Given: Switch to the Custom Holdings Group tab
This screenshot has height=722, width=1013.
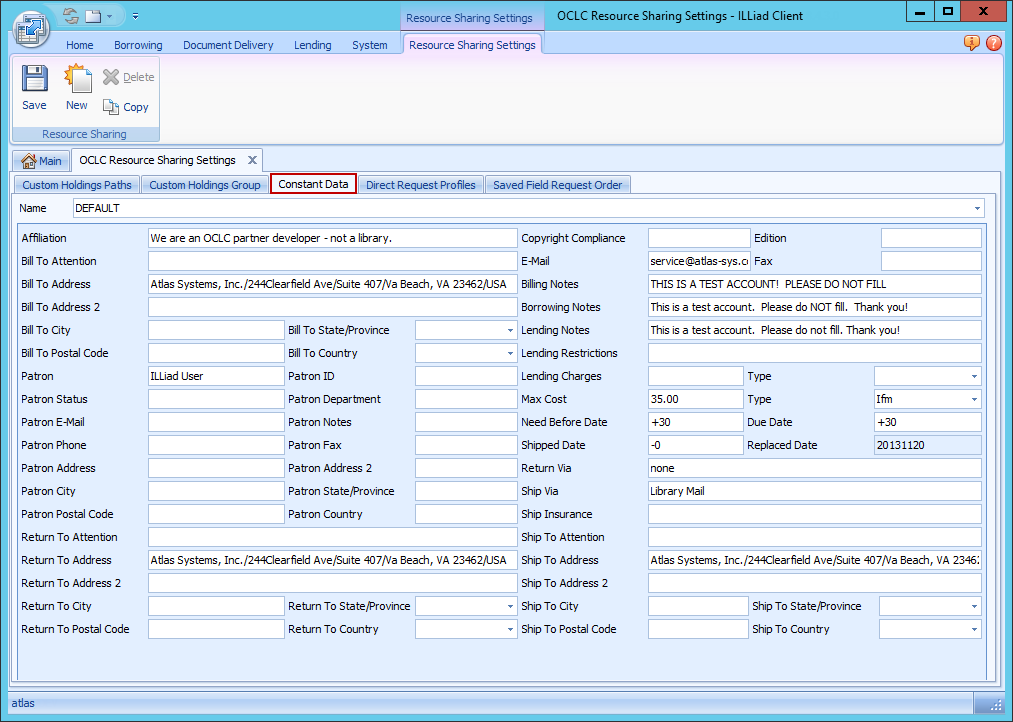Looking at the screenshot, I should 204,184.
